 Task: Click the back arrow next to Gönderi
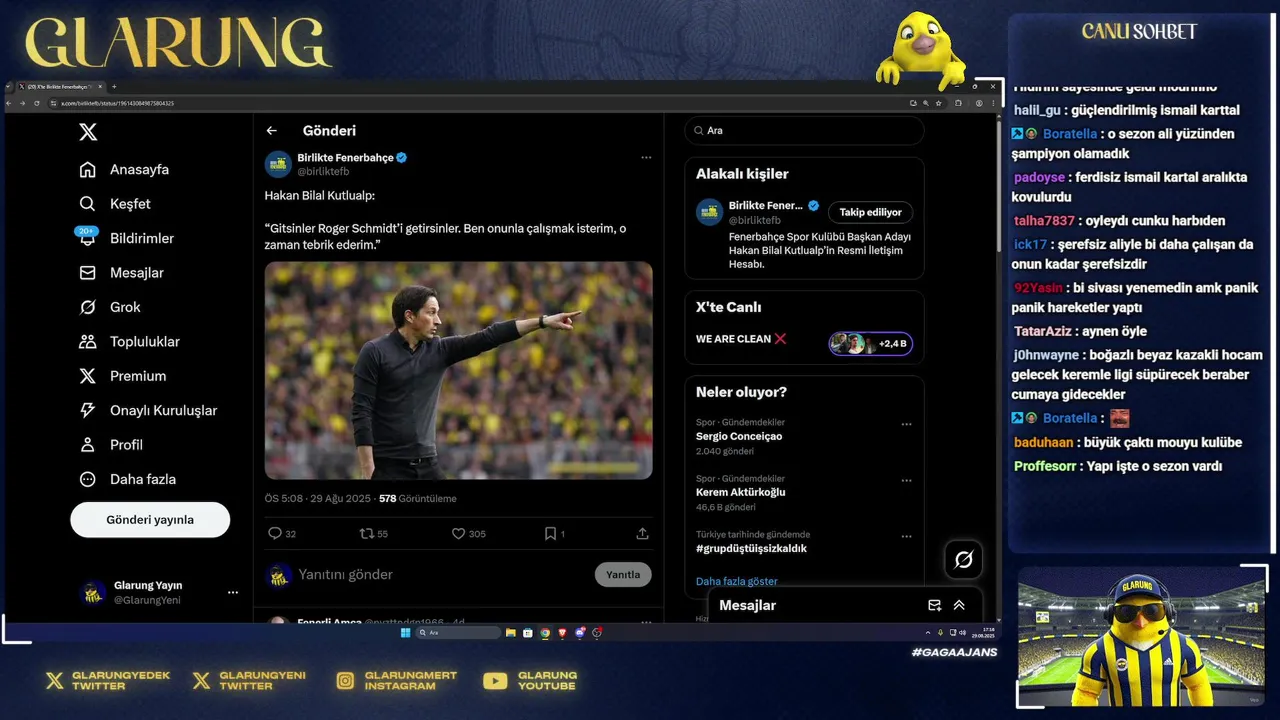click(x=271, y=131)
